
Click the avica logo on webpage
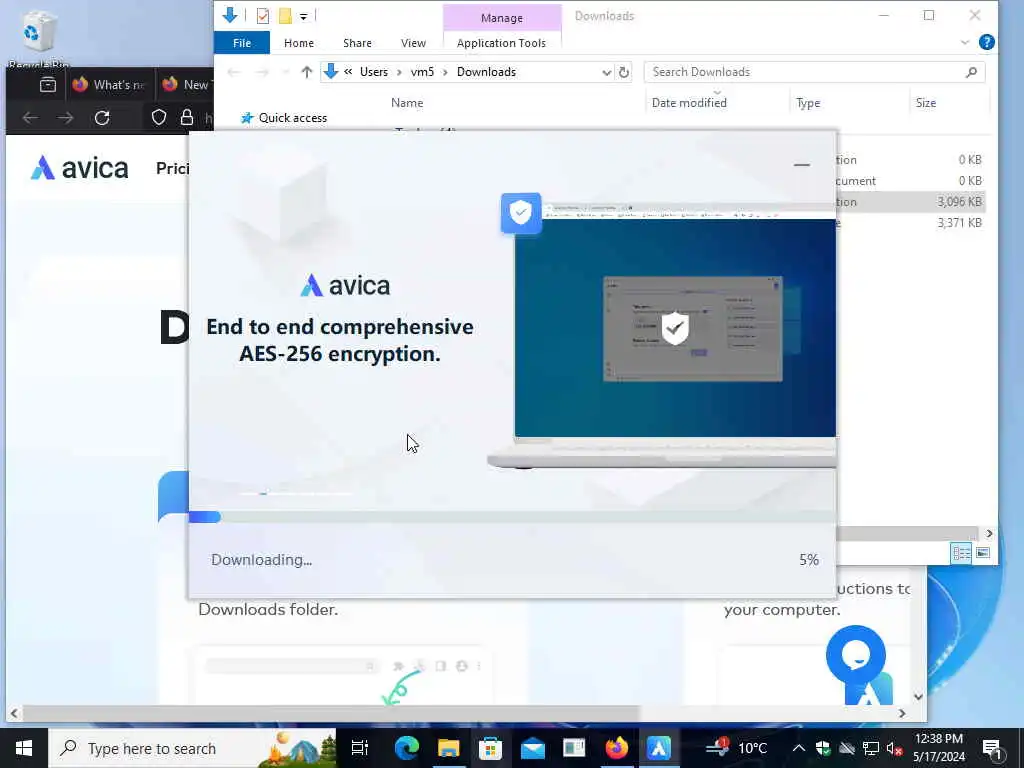coord(79,168)
